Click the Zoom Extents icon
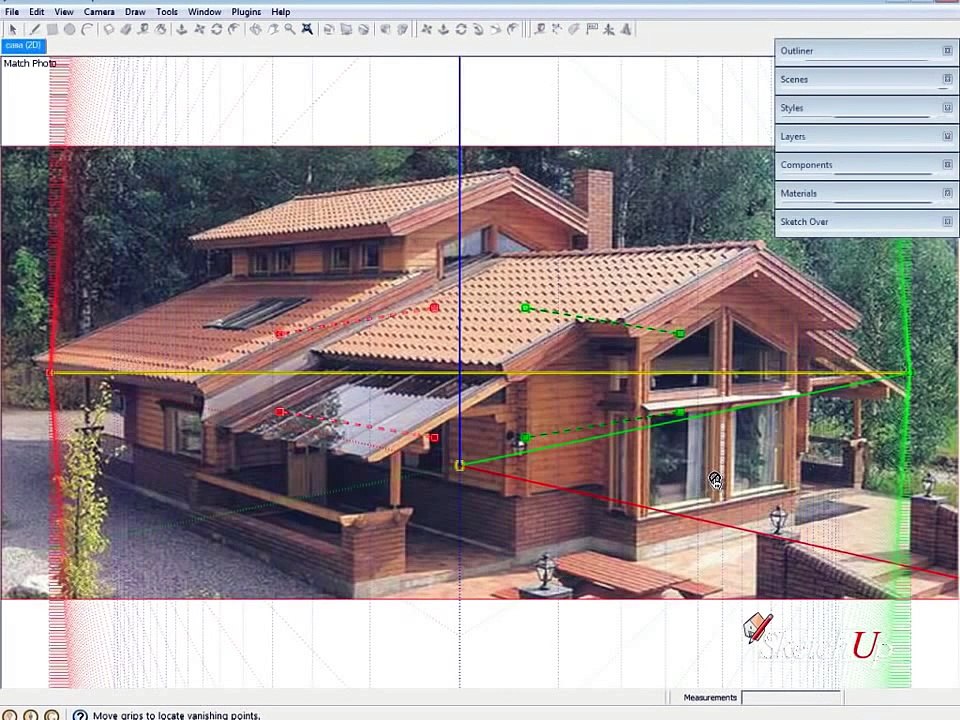This screenshot has width=960, height=720. coord(307,29)
